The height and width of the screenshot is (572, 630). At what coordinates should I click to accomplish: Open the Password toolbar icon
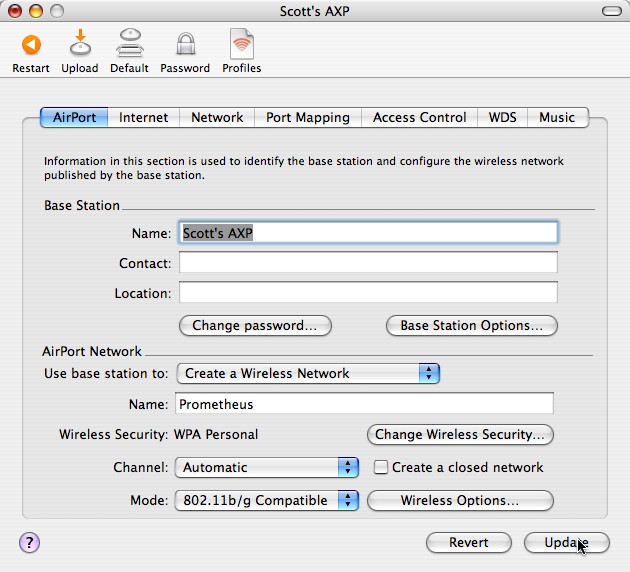tap(186, 44)
